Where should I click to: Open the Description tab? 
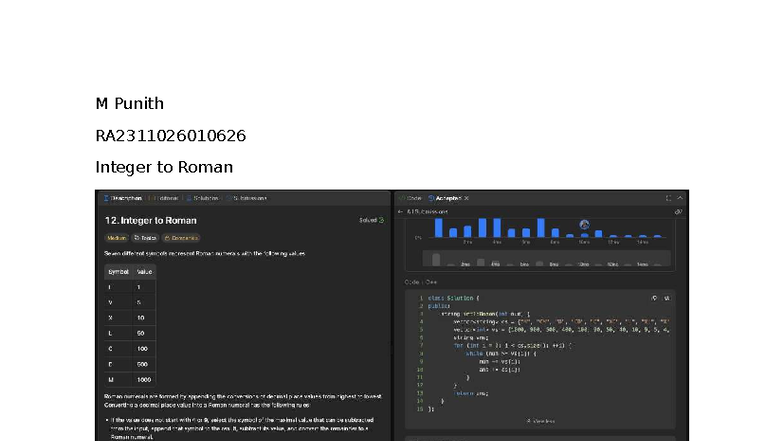coord(125,198)
